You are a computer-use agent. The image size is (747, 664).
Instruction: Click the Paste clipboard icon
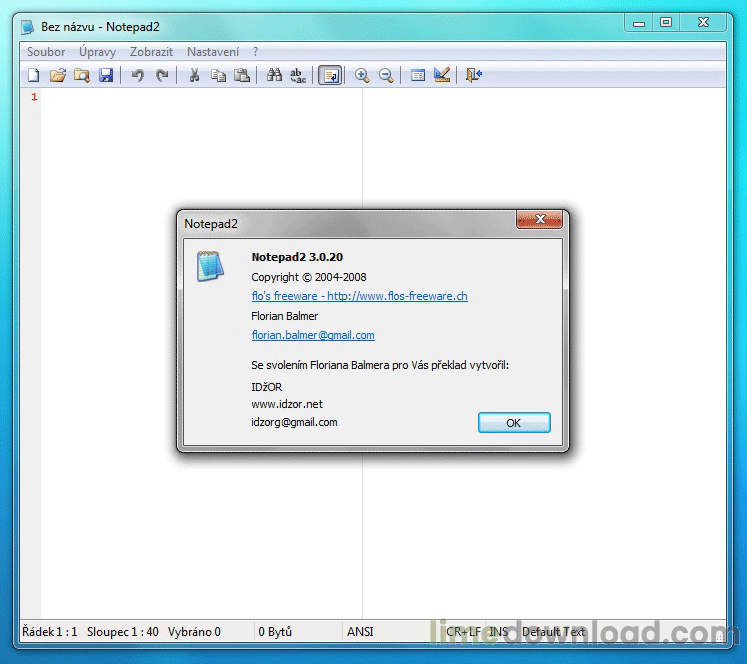[242, 75]
